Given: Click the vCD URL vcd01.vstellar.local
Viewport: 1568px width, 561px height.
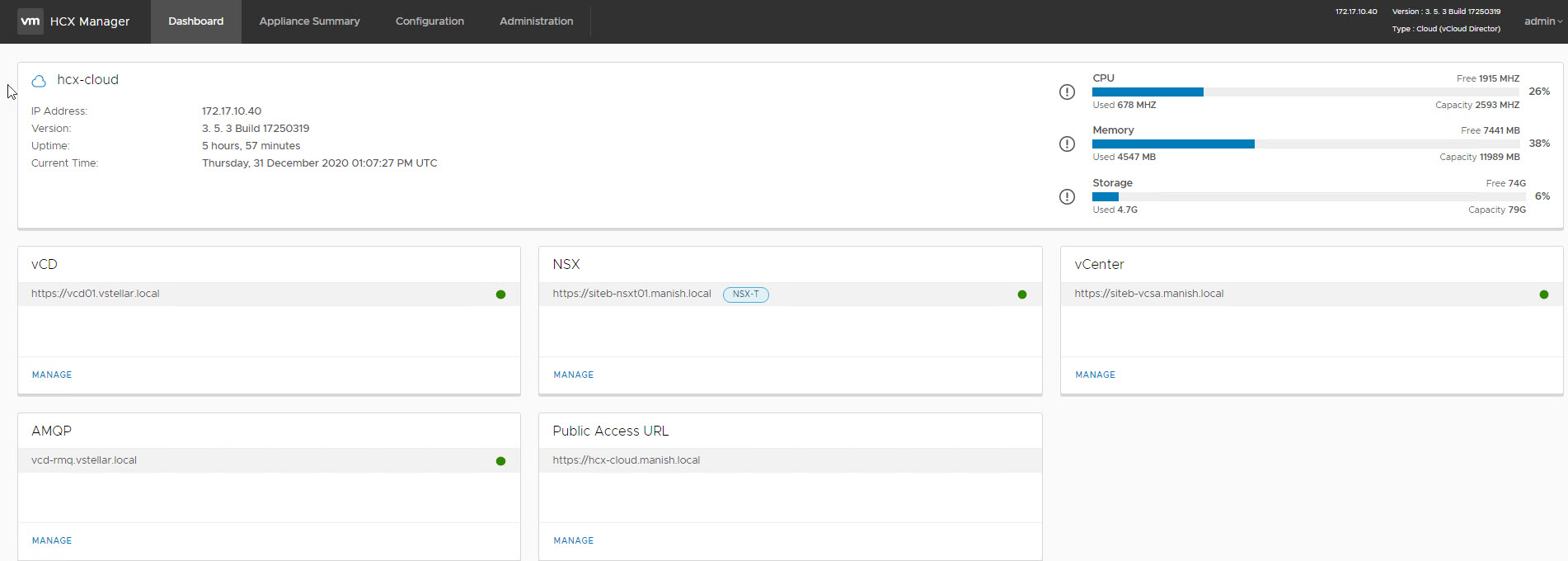Looking at the screenshot, I should [96, 294].
